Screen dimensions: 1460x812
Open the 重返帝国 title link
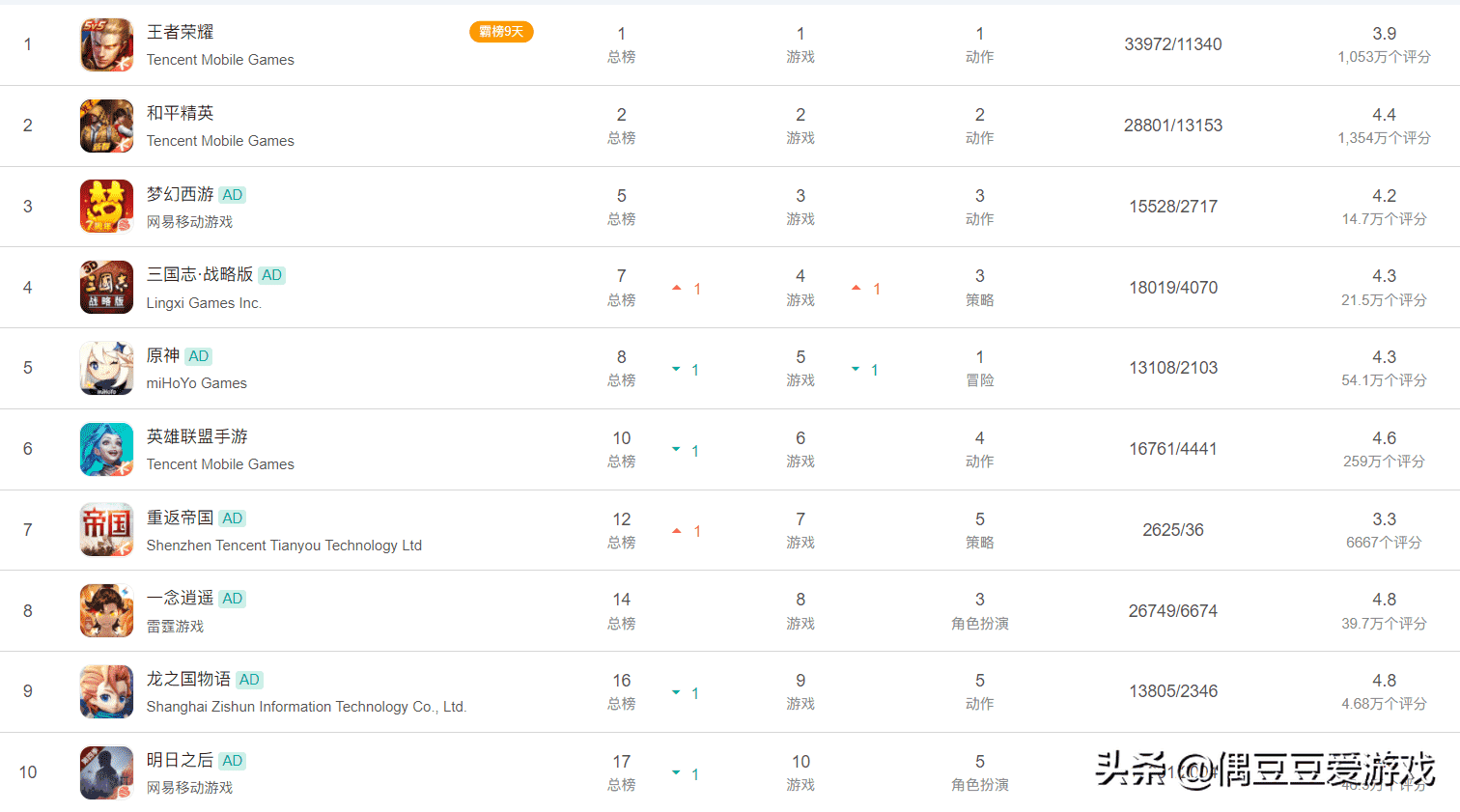tap(181, 518)
